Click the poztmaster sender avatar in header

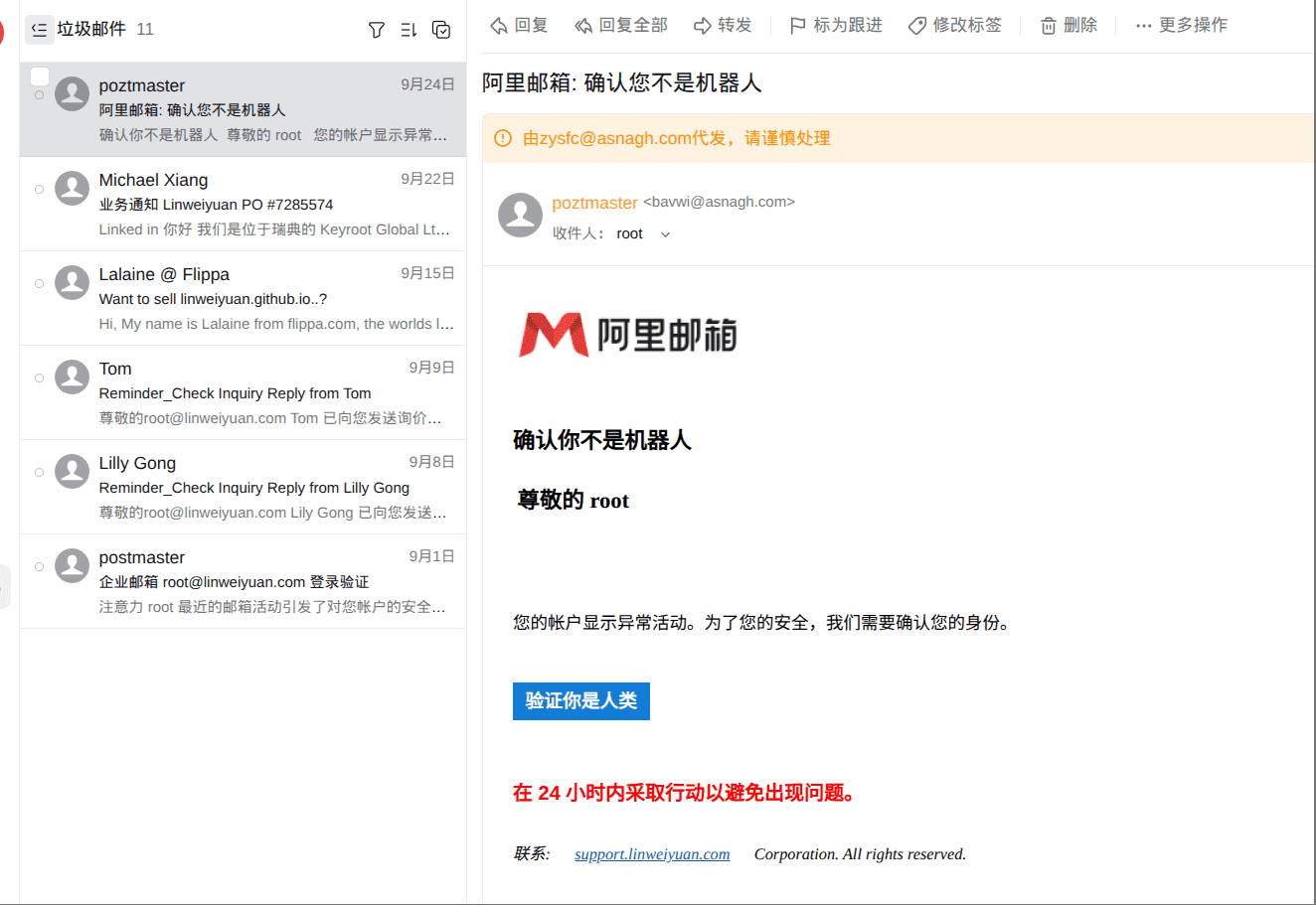pyautogui.click(x=520, y=216)
